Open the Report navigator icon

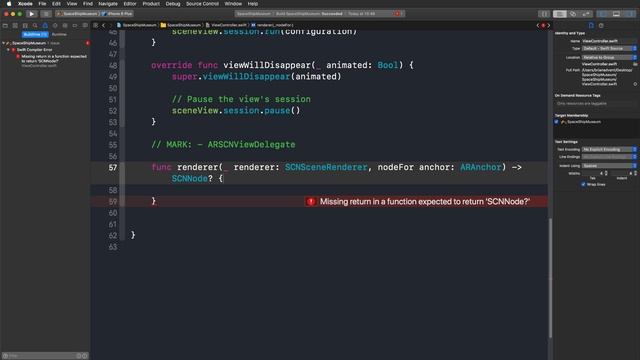pos(85,25)
